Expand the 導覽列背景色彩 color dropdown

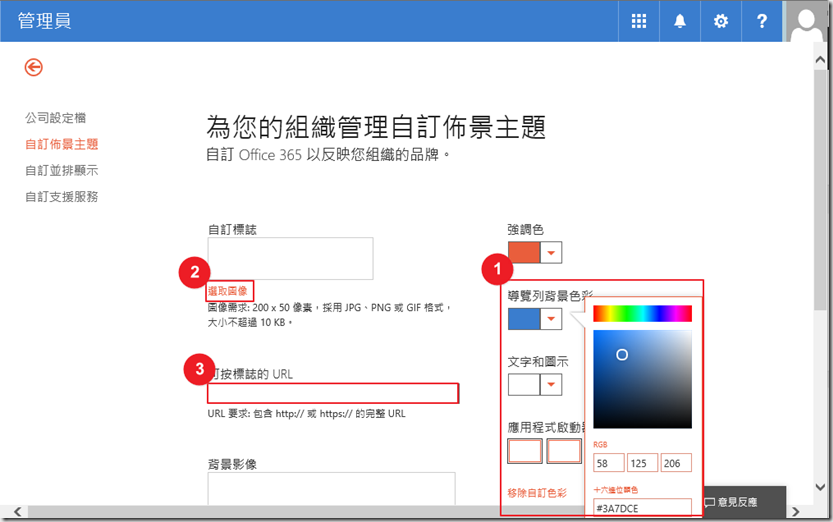click(551, 319)
